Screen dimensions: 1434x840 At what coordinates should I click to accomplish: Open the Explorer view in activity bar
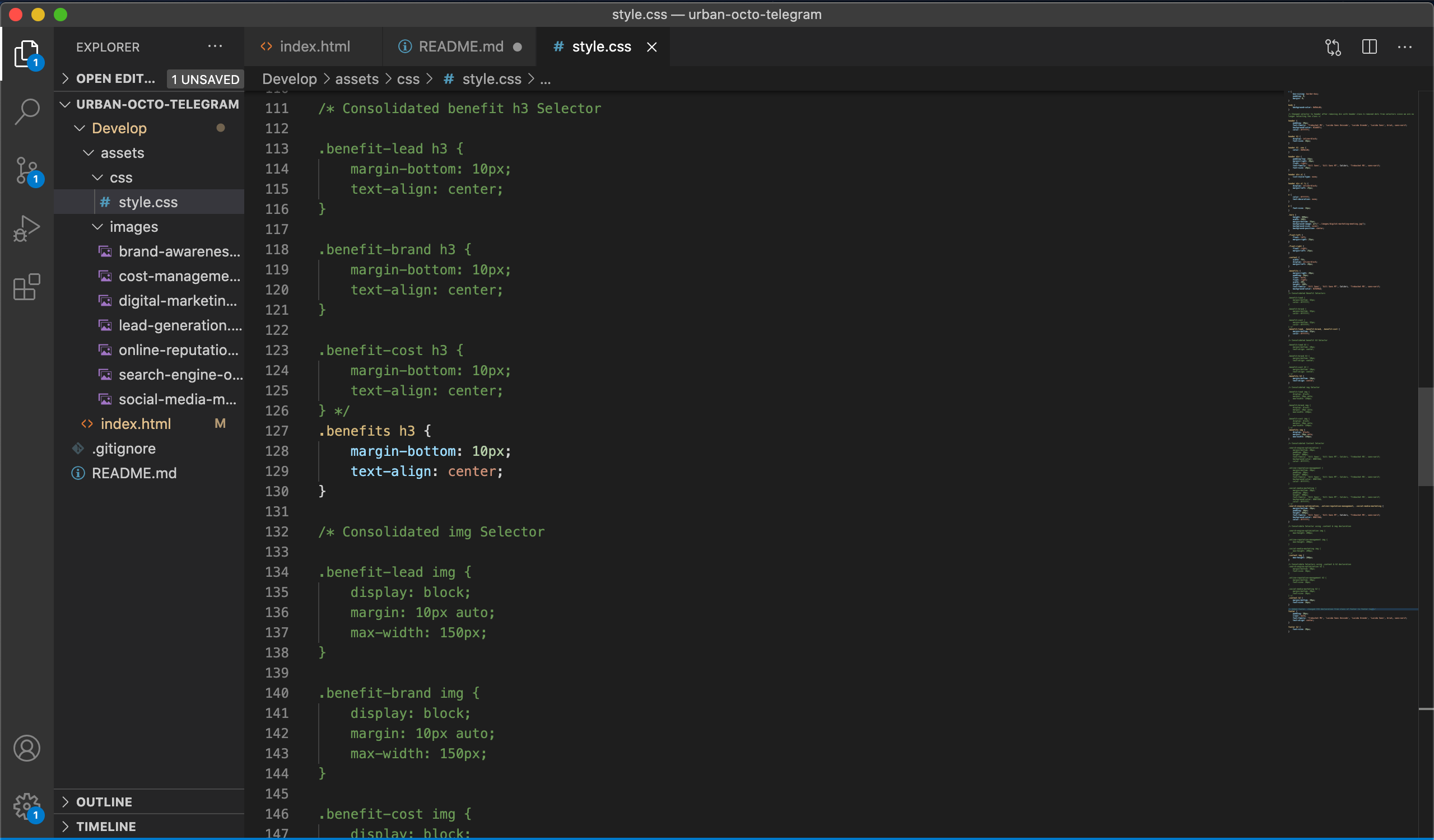click(x=27, y=54)
